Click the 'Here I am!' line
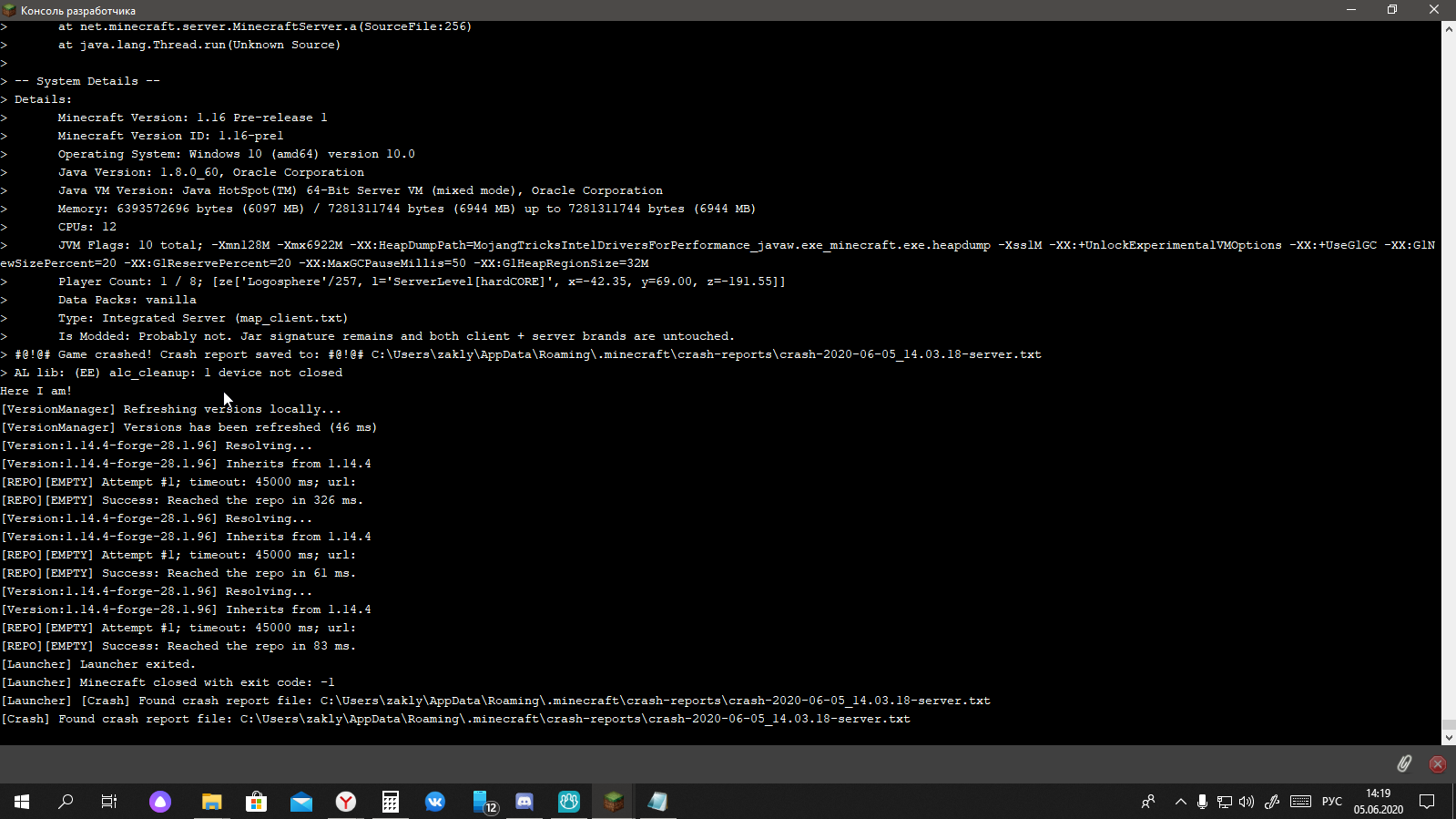The image size is (1456, 819). coord(36,391)
